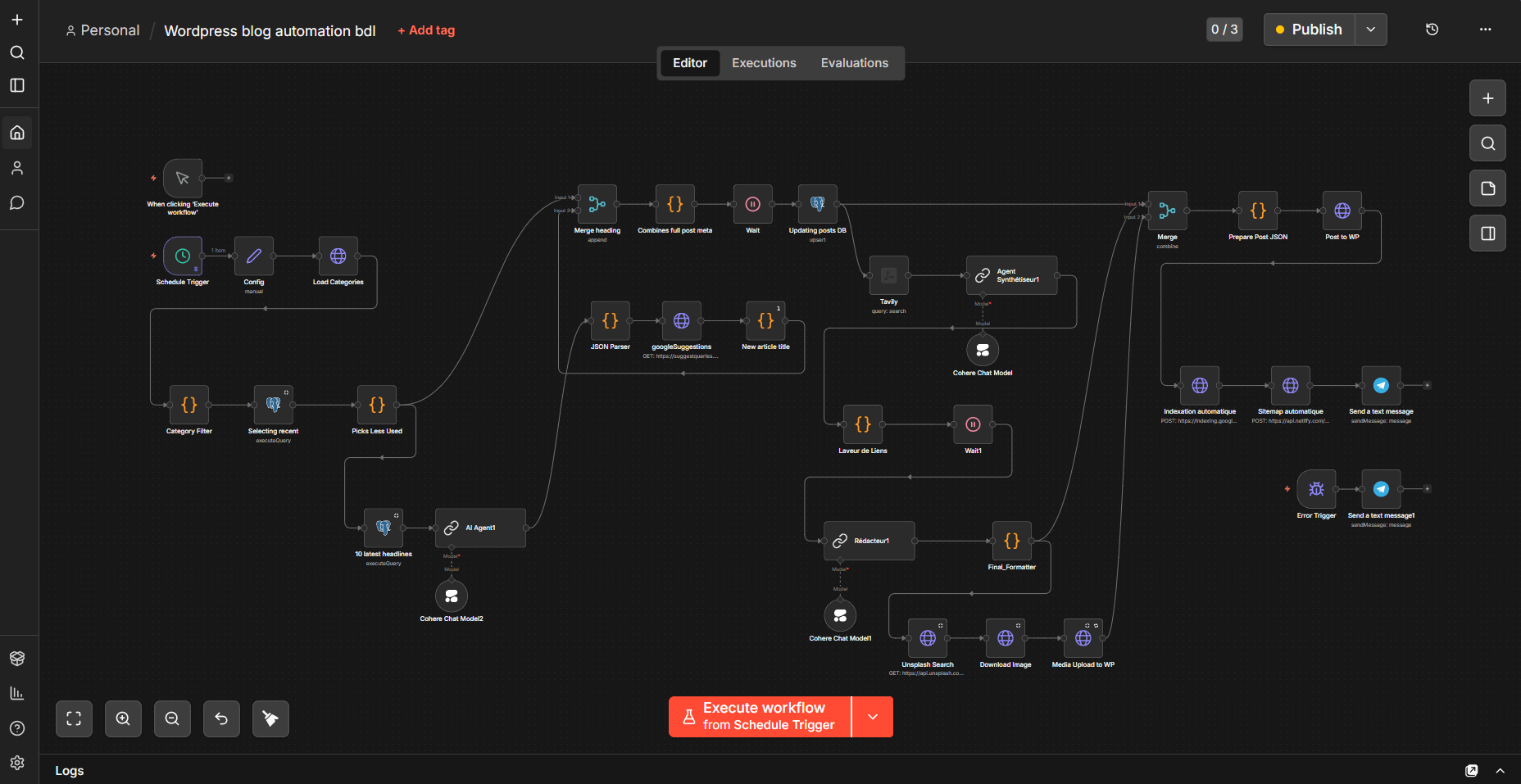This screenshot has height=784, width=1521.
Task: Select the manual 'When clicking Execute workflow' trigger node
Action: [183, 178]
